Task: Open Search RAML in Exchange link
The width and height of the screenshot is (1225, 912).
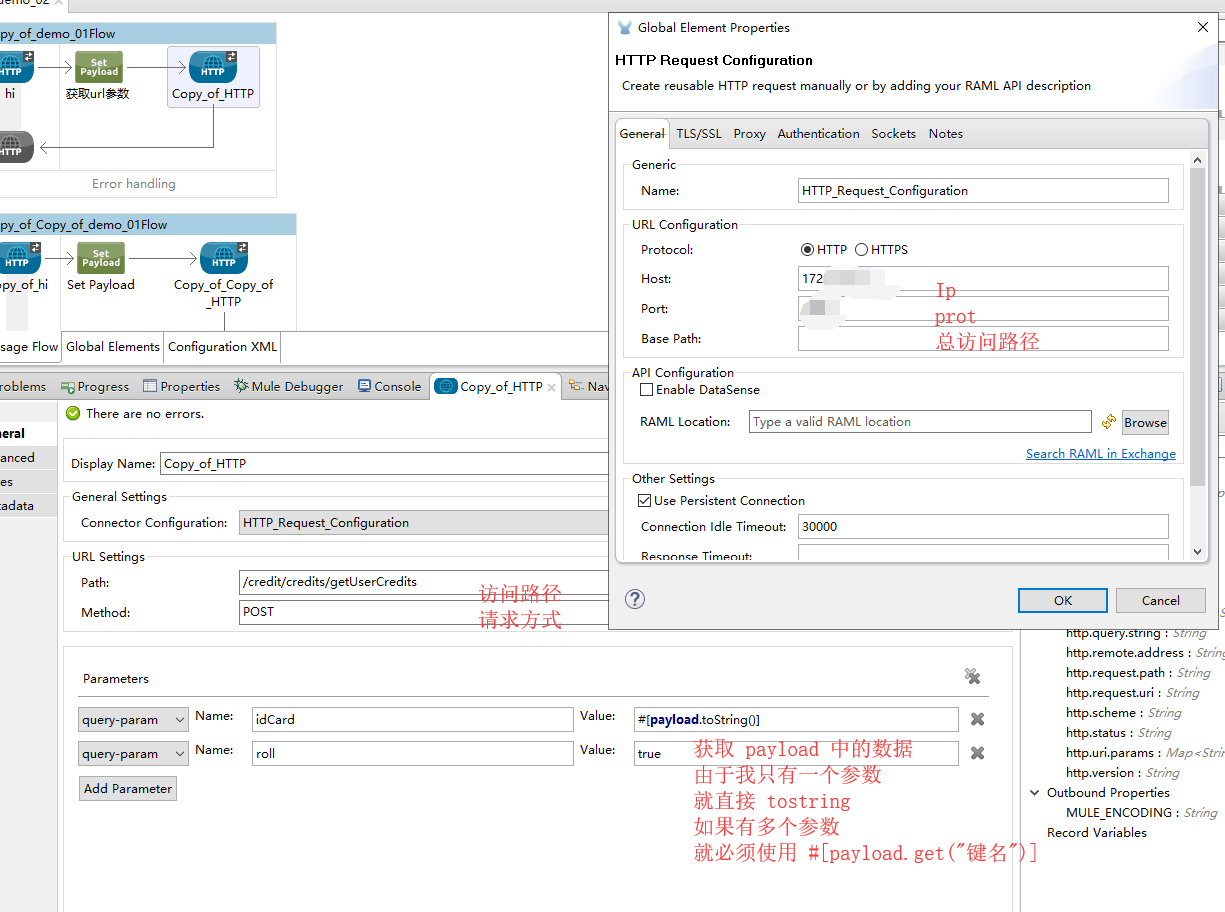Action: coord(1101,454)
